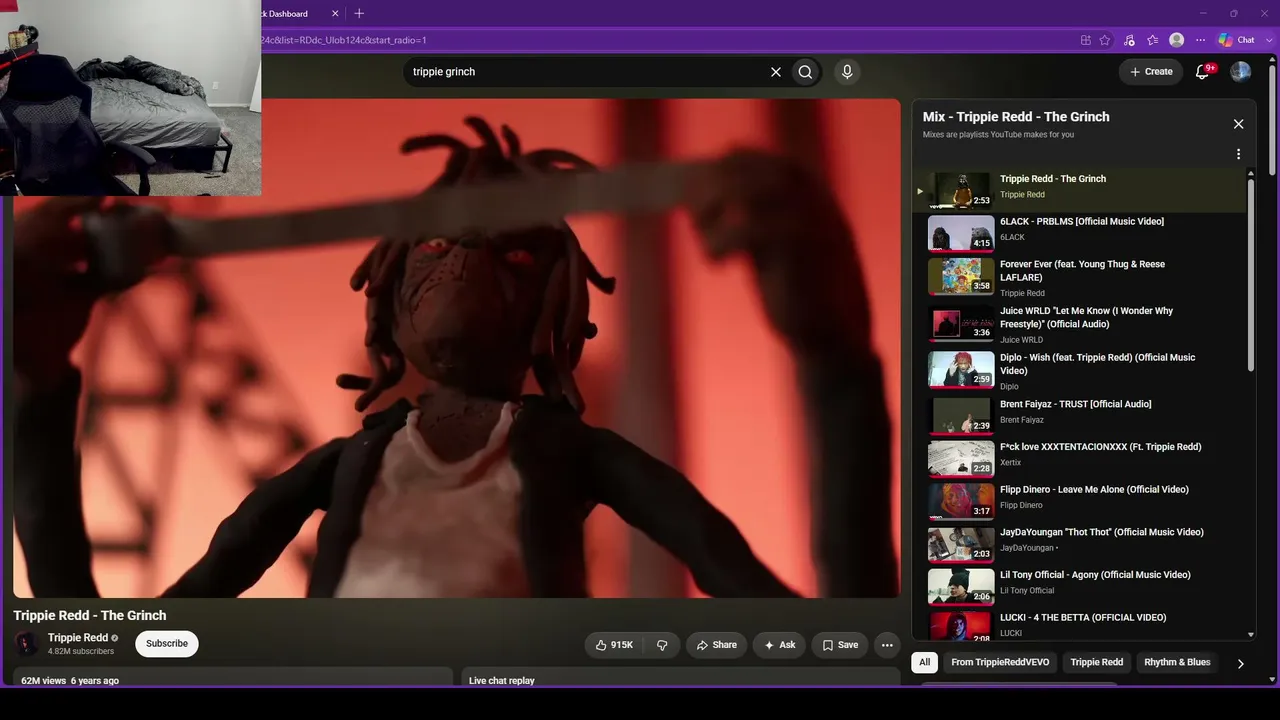Click the Trippie Redd channel name
This screenshot has width=1280, height=720.
point(78,638)
